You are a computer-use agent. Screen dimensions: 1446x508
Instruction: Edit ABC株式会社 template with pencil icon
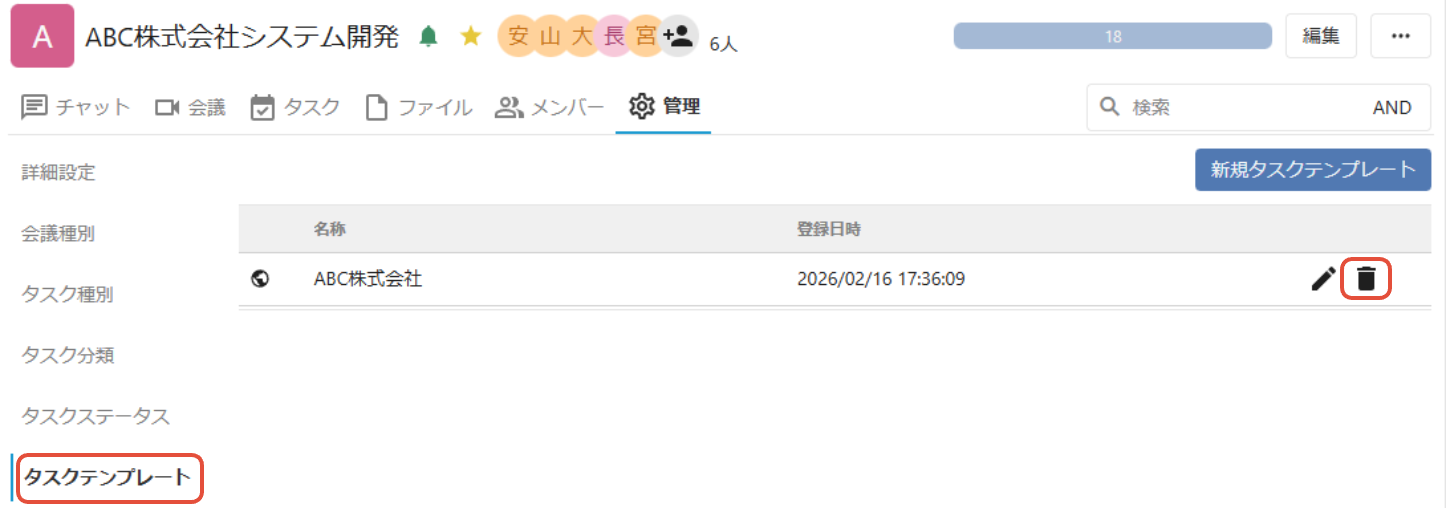[x=1323, y=279]
